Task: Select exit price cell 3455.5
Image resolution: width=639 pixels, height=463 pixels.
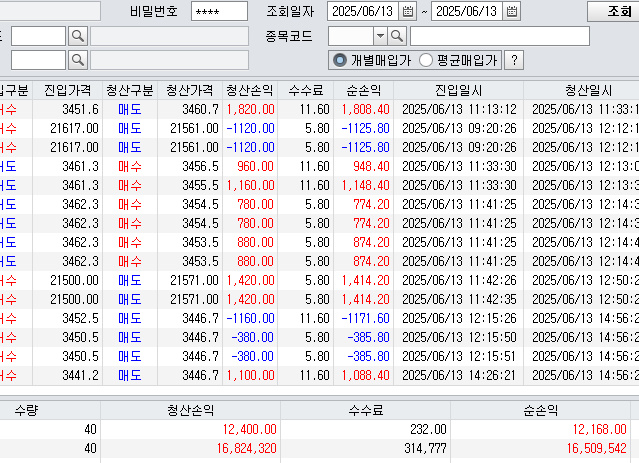Action: 189,185
